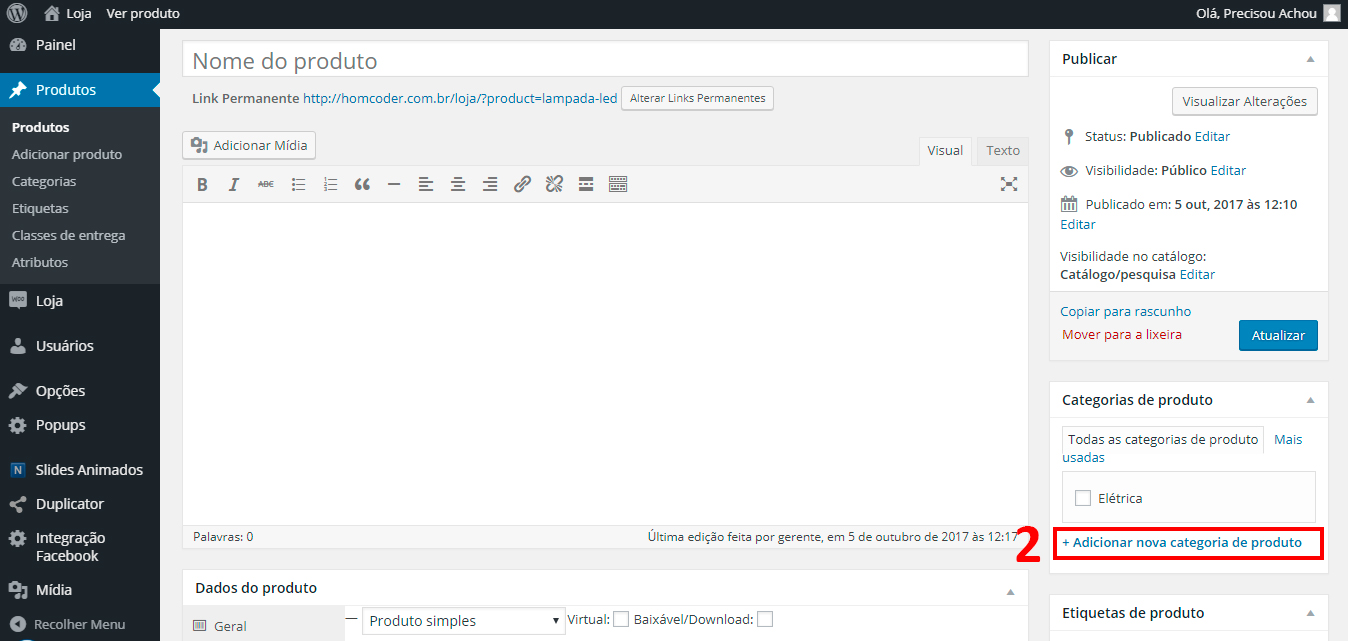
Task: Tick the Baixável/Download checkbox
Action: (x=765, y=620)
